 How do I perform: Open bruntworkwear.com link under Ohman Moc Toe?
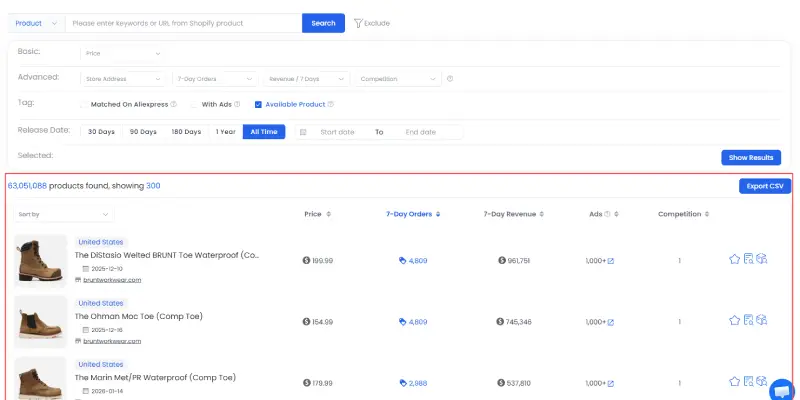pos(112,341)
